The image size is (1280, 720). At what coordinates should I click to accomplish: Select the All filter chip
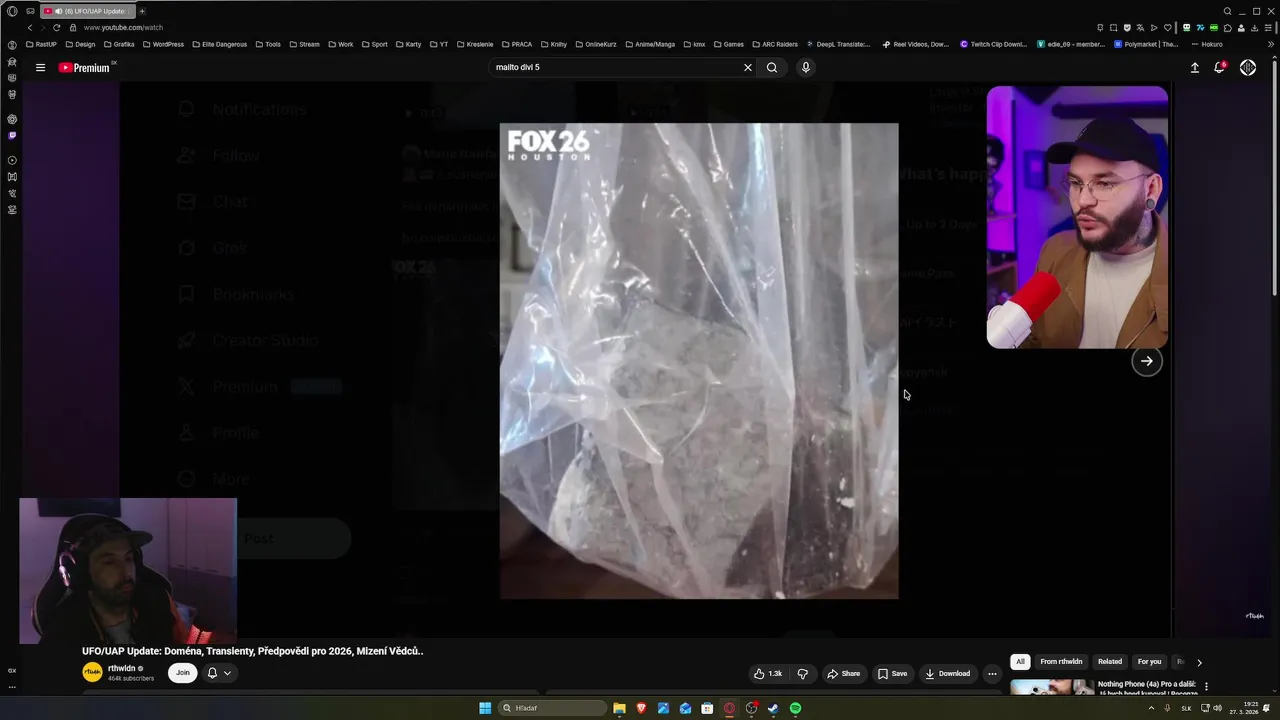click(x=1020, y=662)
